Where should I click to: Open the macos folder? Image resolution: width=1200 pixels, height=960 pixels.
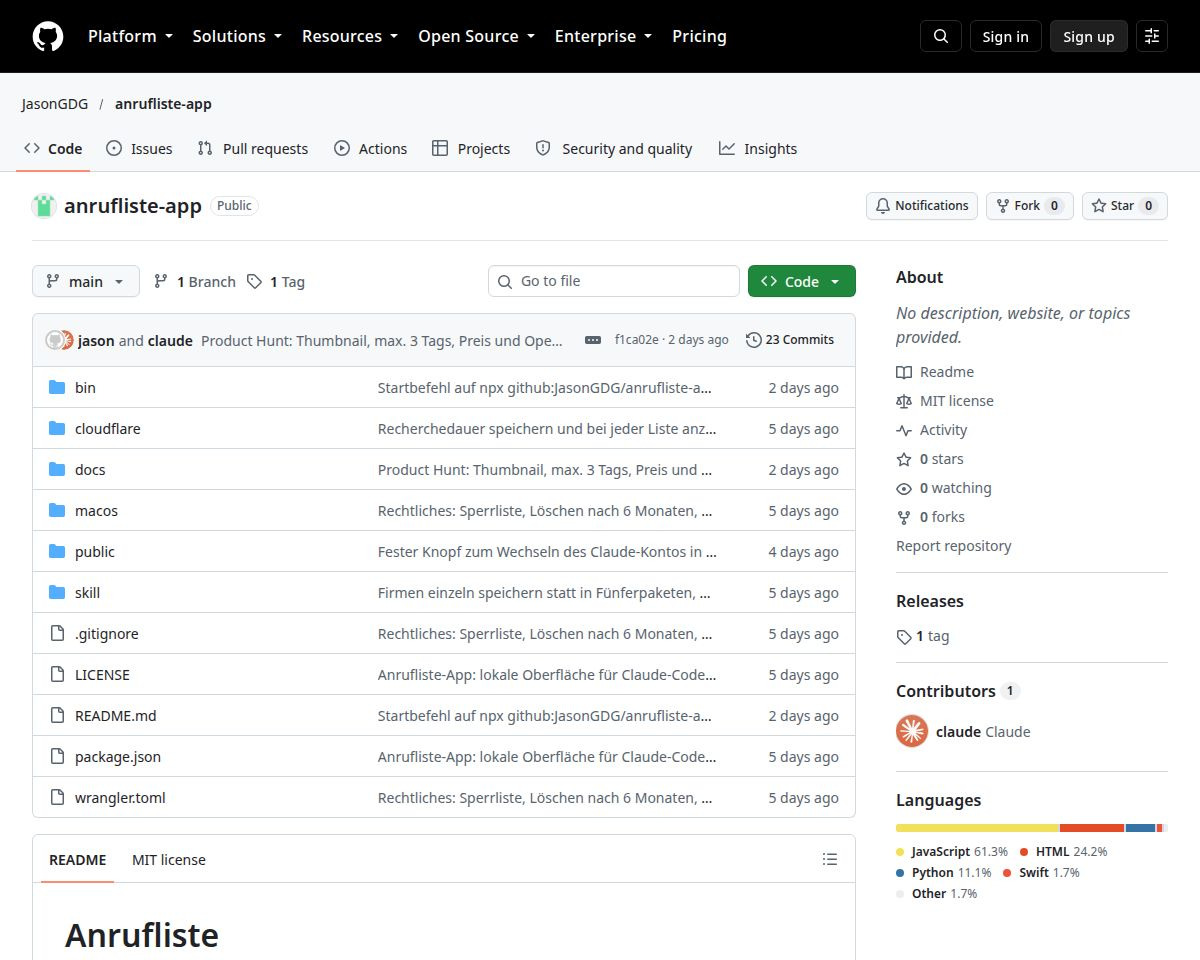click(96, 511)
